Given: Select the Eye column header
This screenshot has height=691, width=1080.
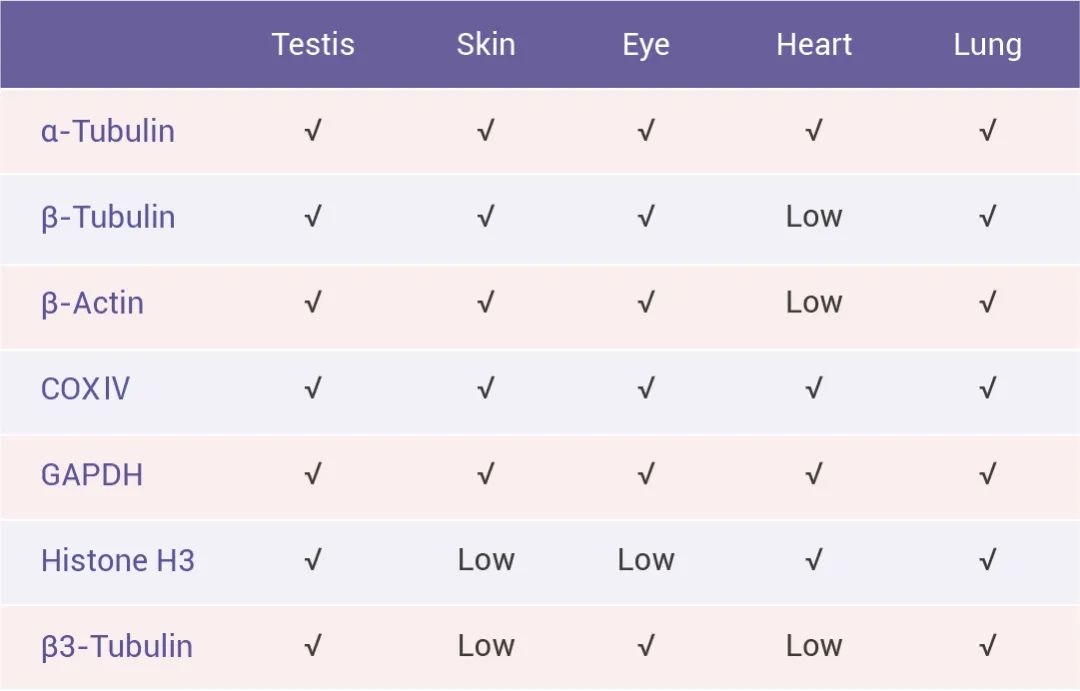Looking at the screenshot, I should pos(646,45).
